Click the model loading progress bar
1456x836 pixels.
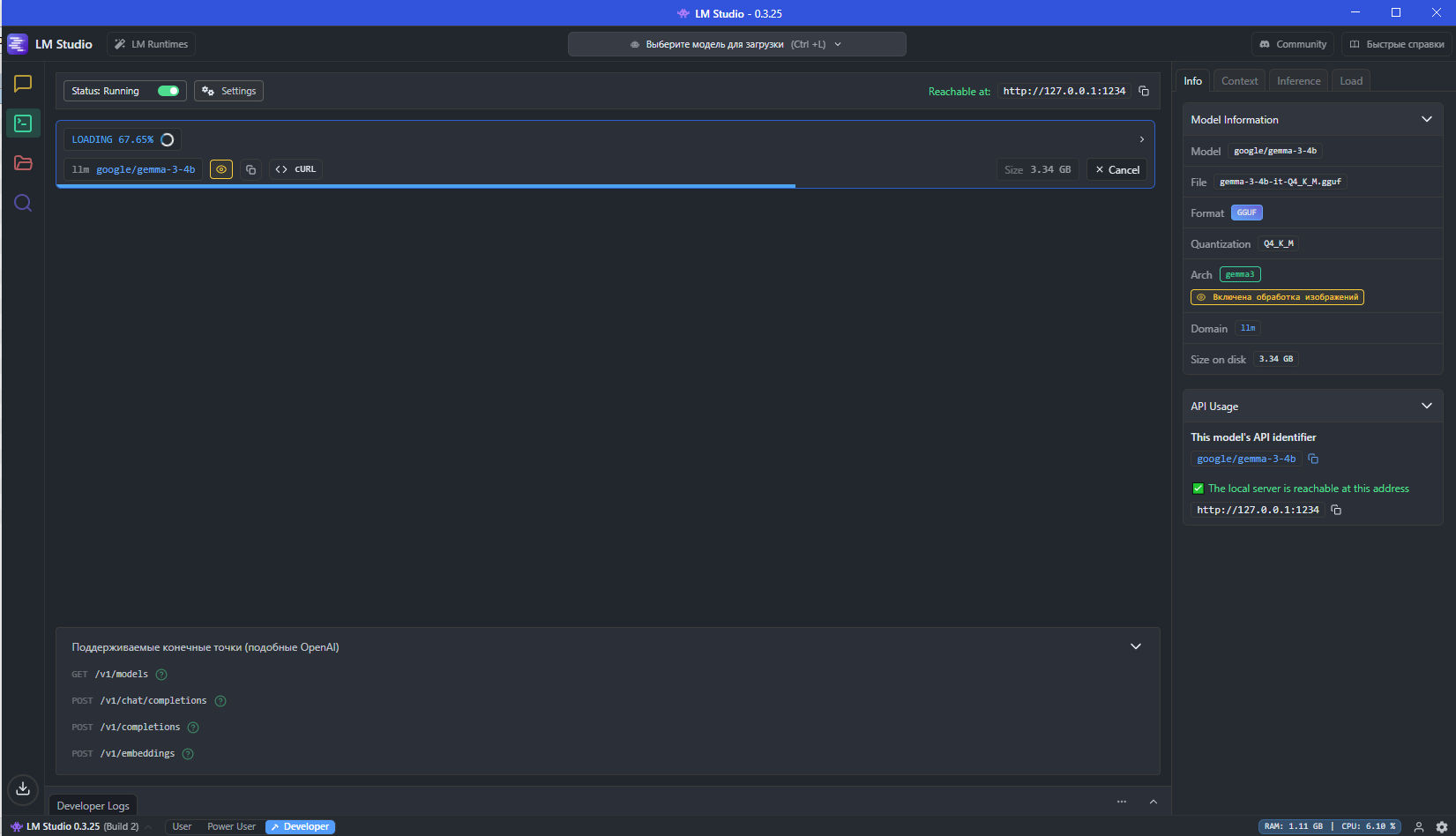605,186
